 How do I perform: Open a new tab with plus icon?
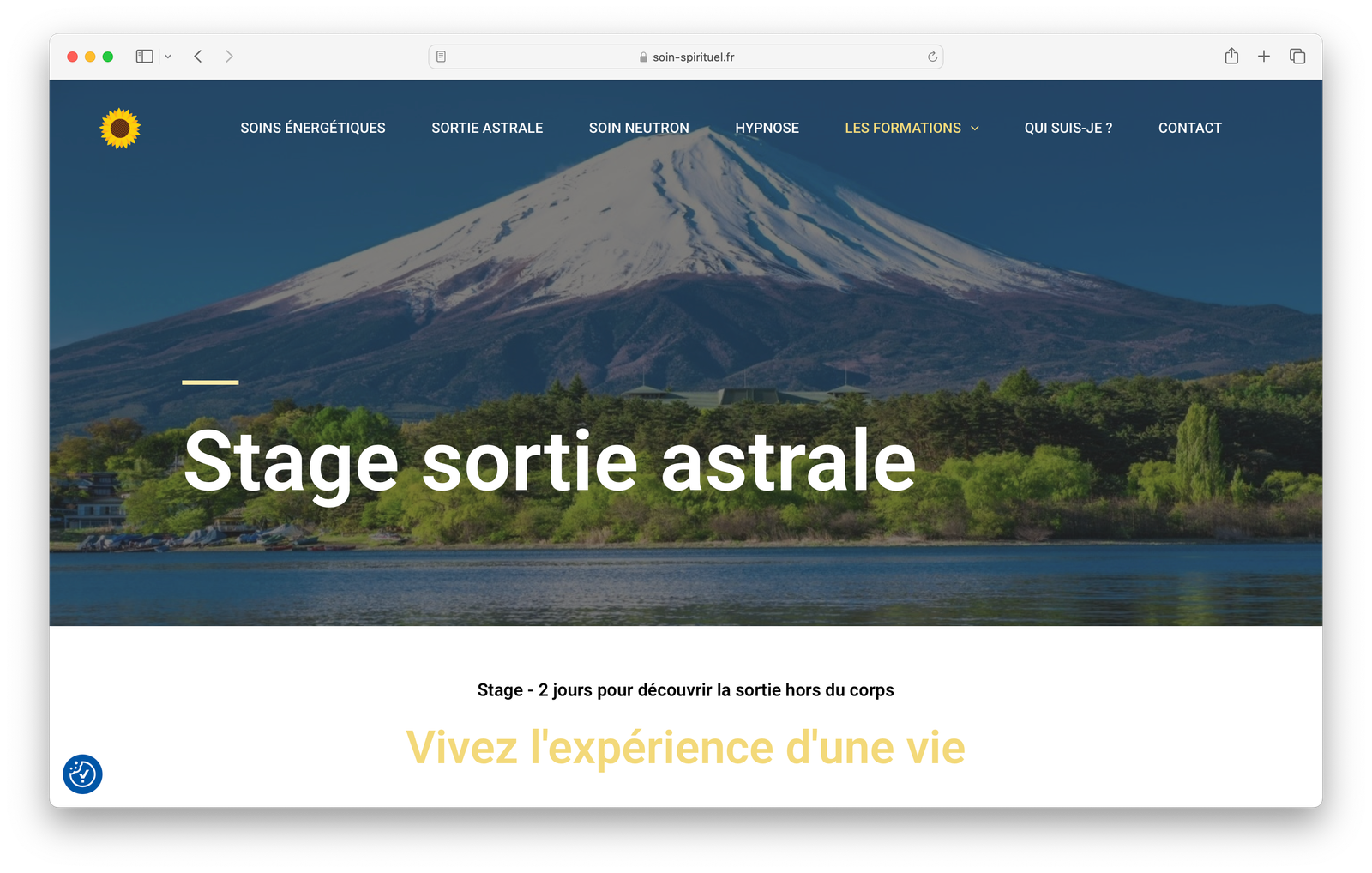pyautogui.click(x=1264, y=57)
